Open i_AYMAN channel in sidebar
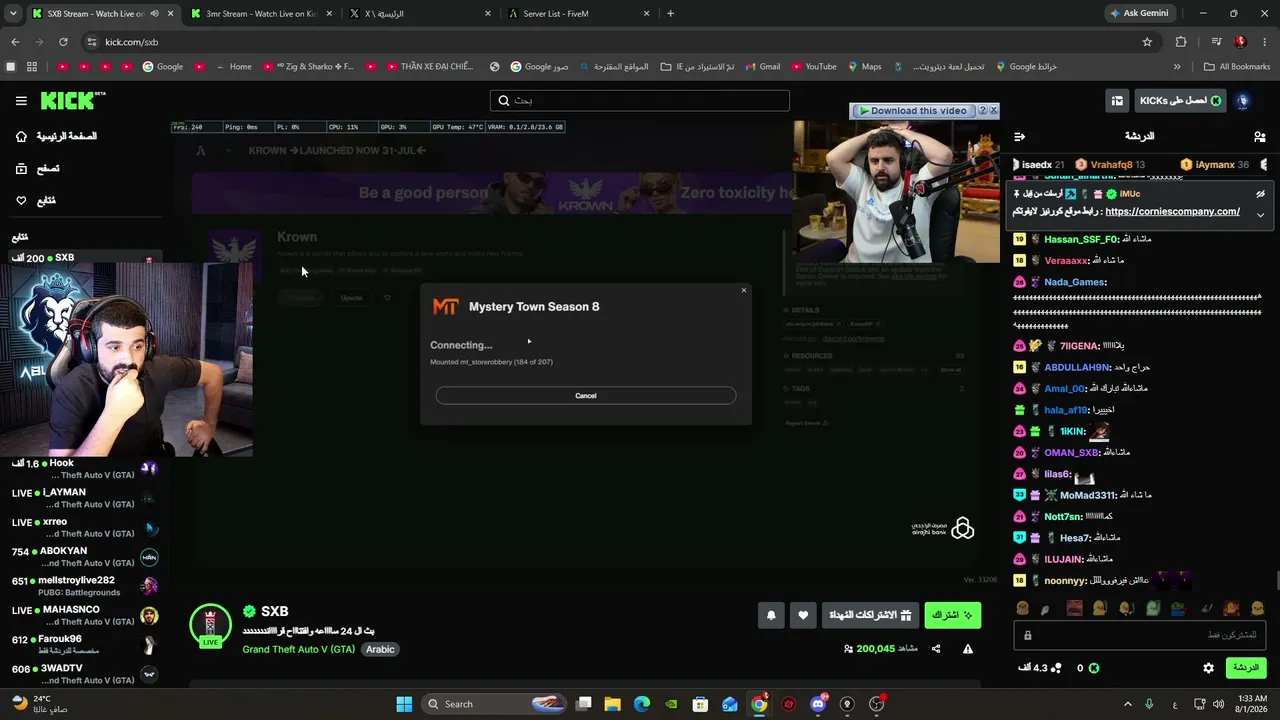1280x720 pixels. 85,498
